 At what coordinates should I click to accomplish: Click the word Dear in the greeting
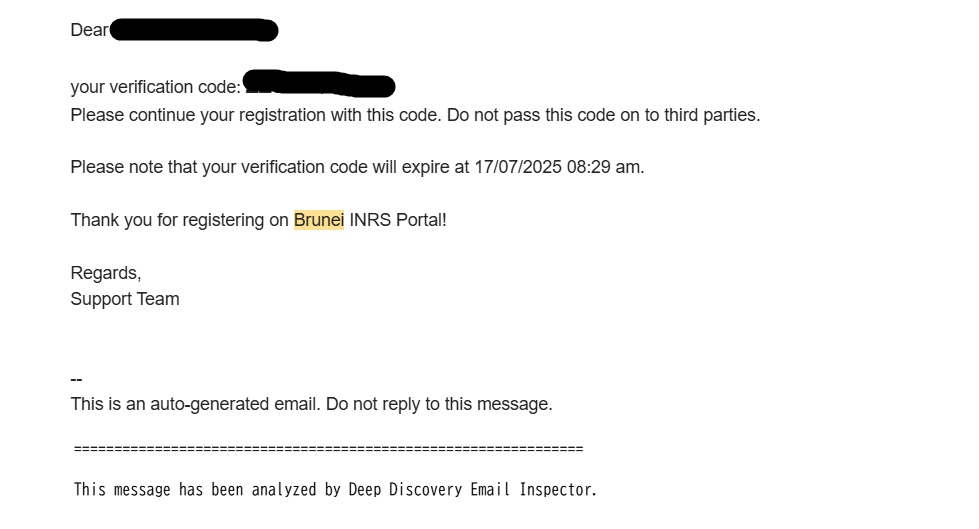click(89, 30)
